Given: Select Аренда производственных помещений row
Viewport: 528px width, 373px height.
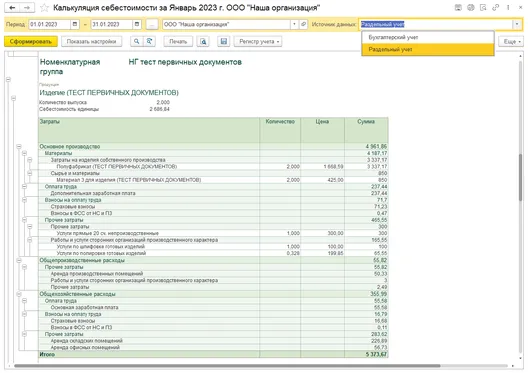Looking at the screenshot, I should pos(213,274).
